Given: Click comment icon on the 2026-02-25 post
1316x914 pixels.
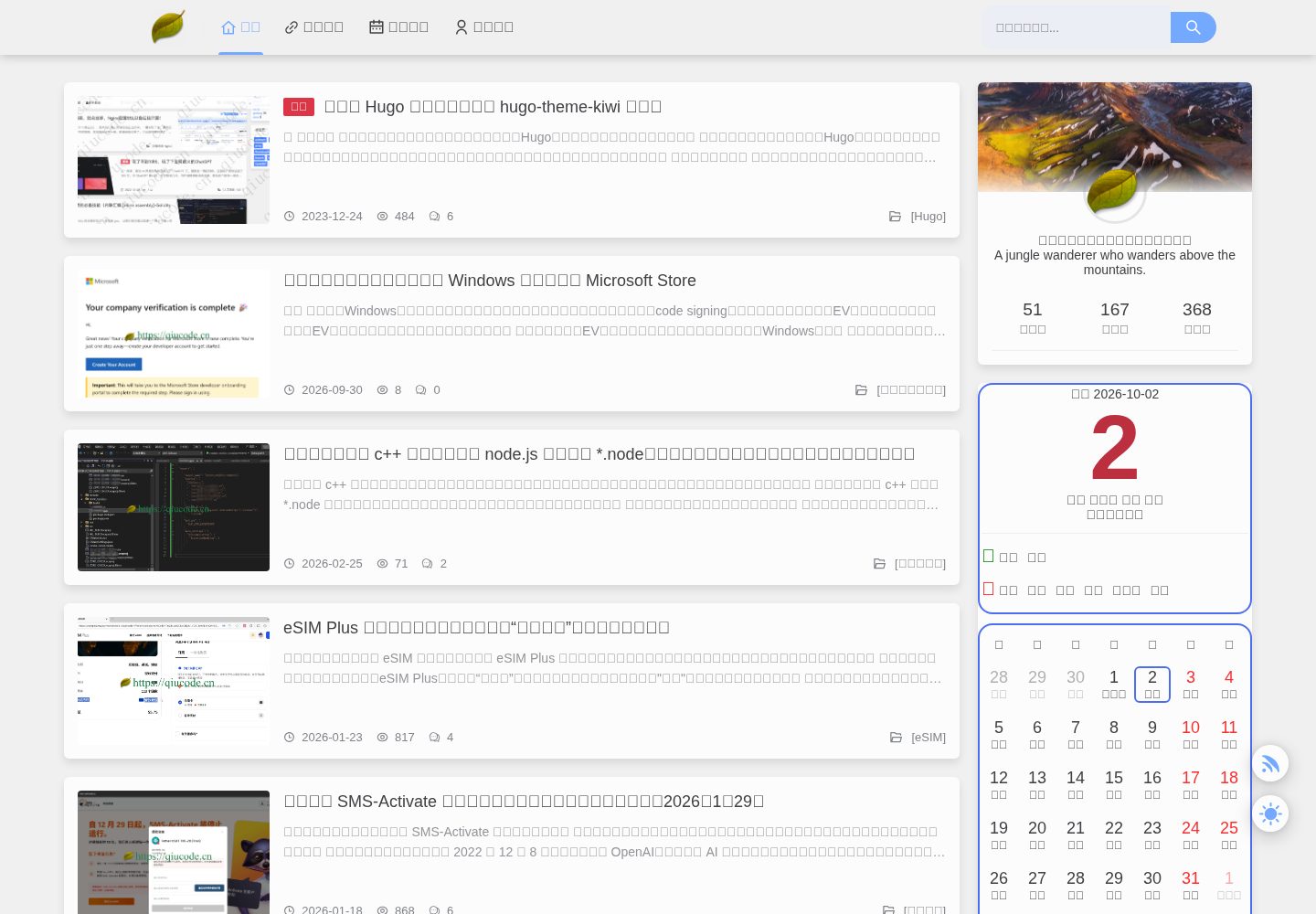Looking at the screenshot, I should (428, 564).
